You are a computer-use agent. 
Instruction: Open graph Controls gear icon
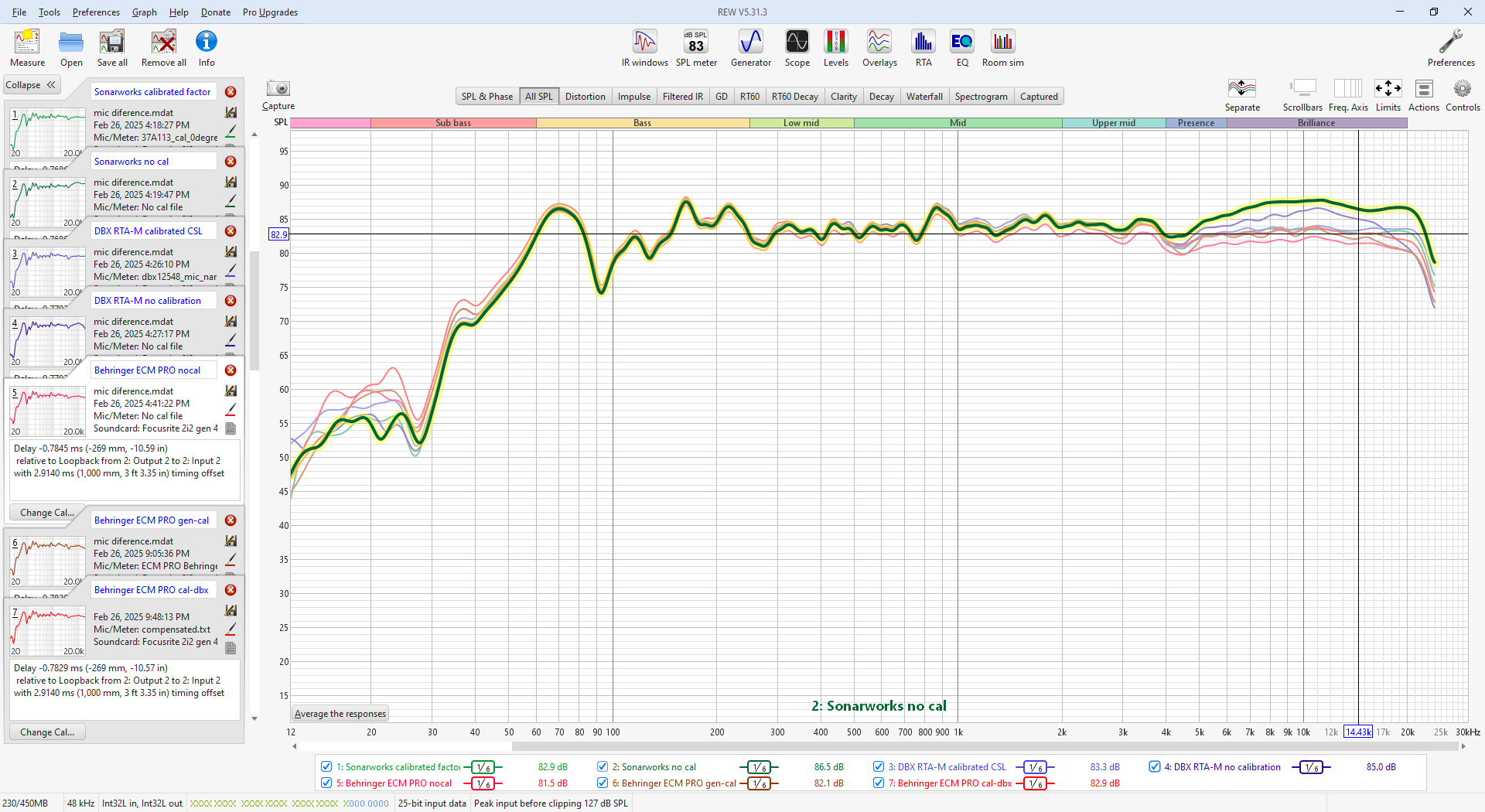(x=1463, y=94)
